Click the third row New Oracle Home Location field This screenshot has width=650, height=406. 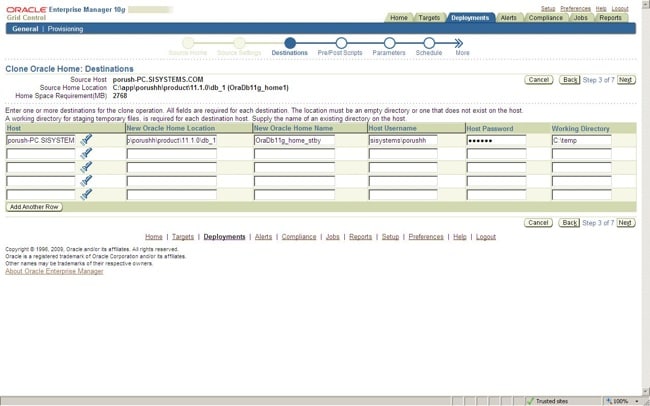click(x=172, y=168)
